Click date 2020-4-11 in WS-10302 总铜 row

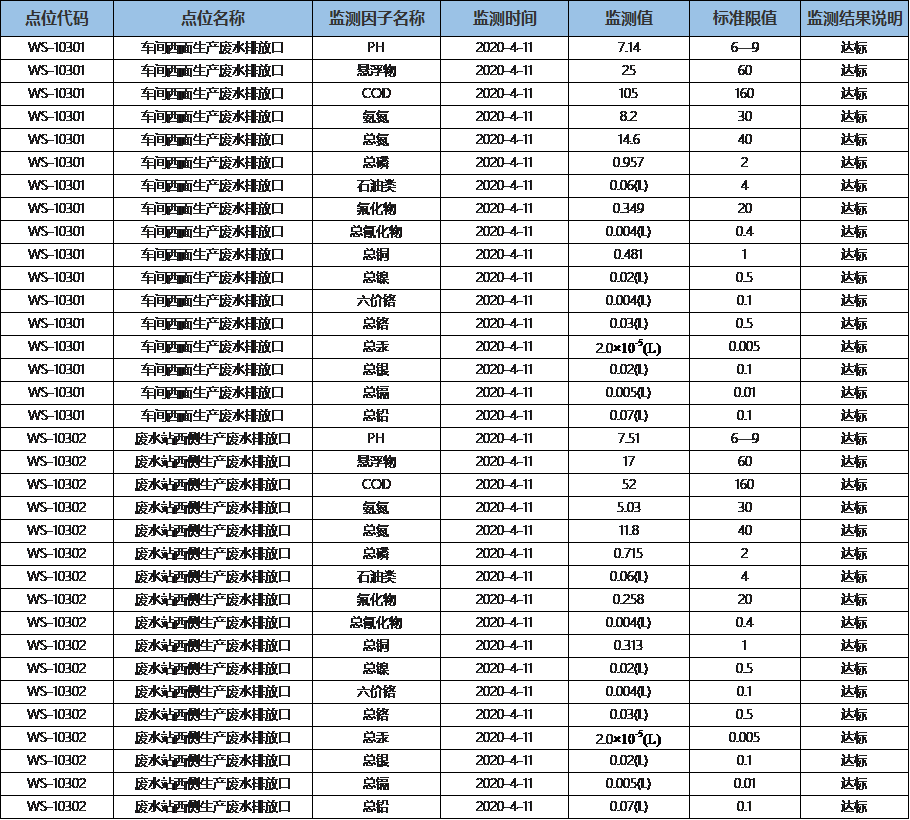coord(504,645)
